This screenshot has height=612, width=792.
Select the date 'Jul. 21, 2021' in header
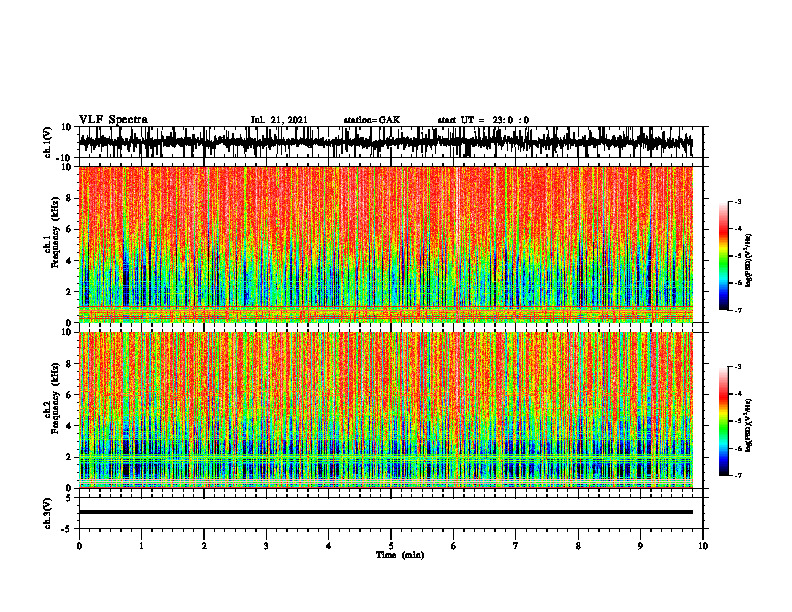[x=279, y=120]
